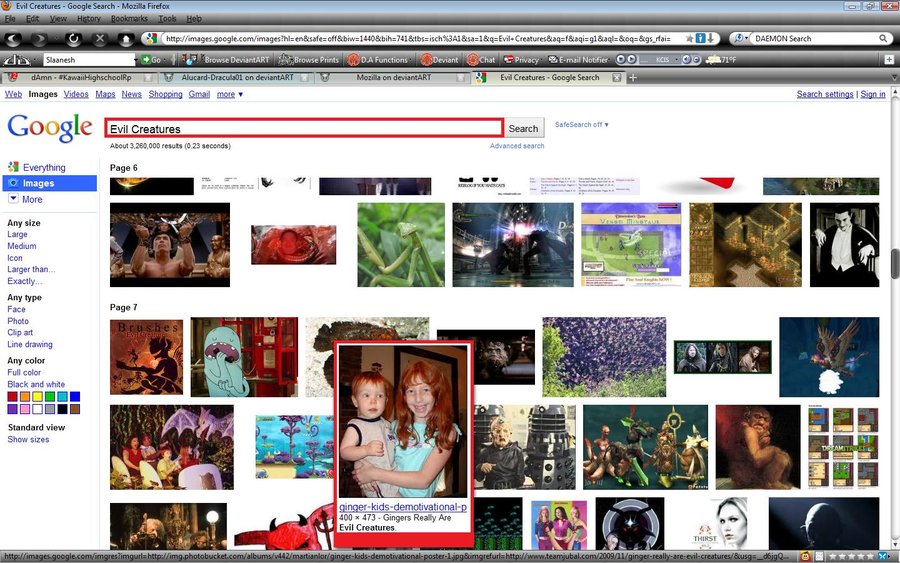The width and height of the screenshot is (900, 563).
Task: Select the brown color filter swatch
Action: (75, 409)
